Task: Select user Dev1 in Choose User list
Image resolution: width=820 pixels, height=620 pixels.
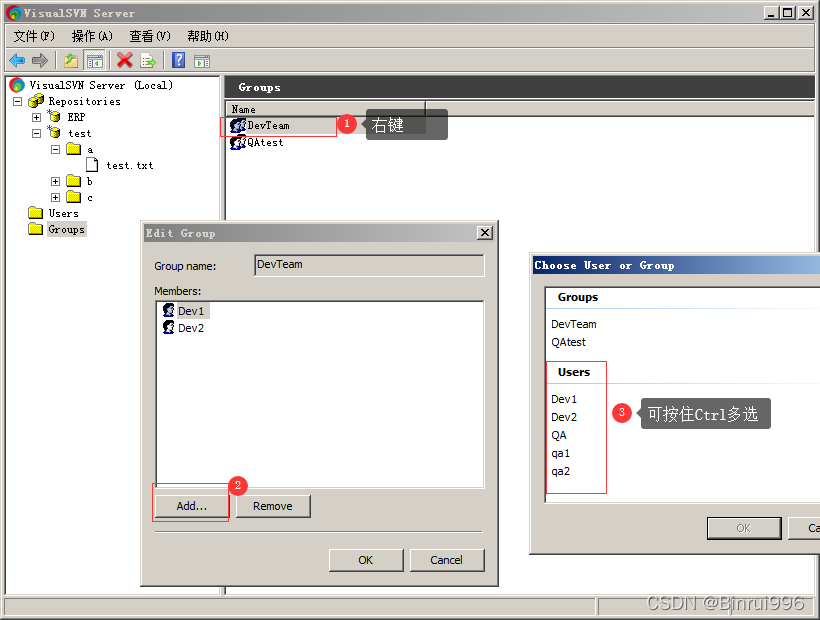Action: tap(564, 399)
